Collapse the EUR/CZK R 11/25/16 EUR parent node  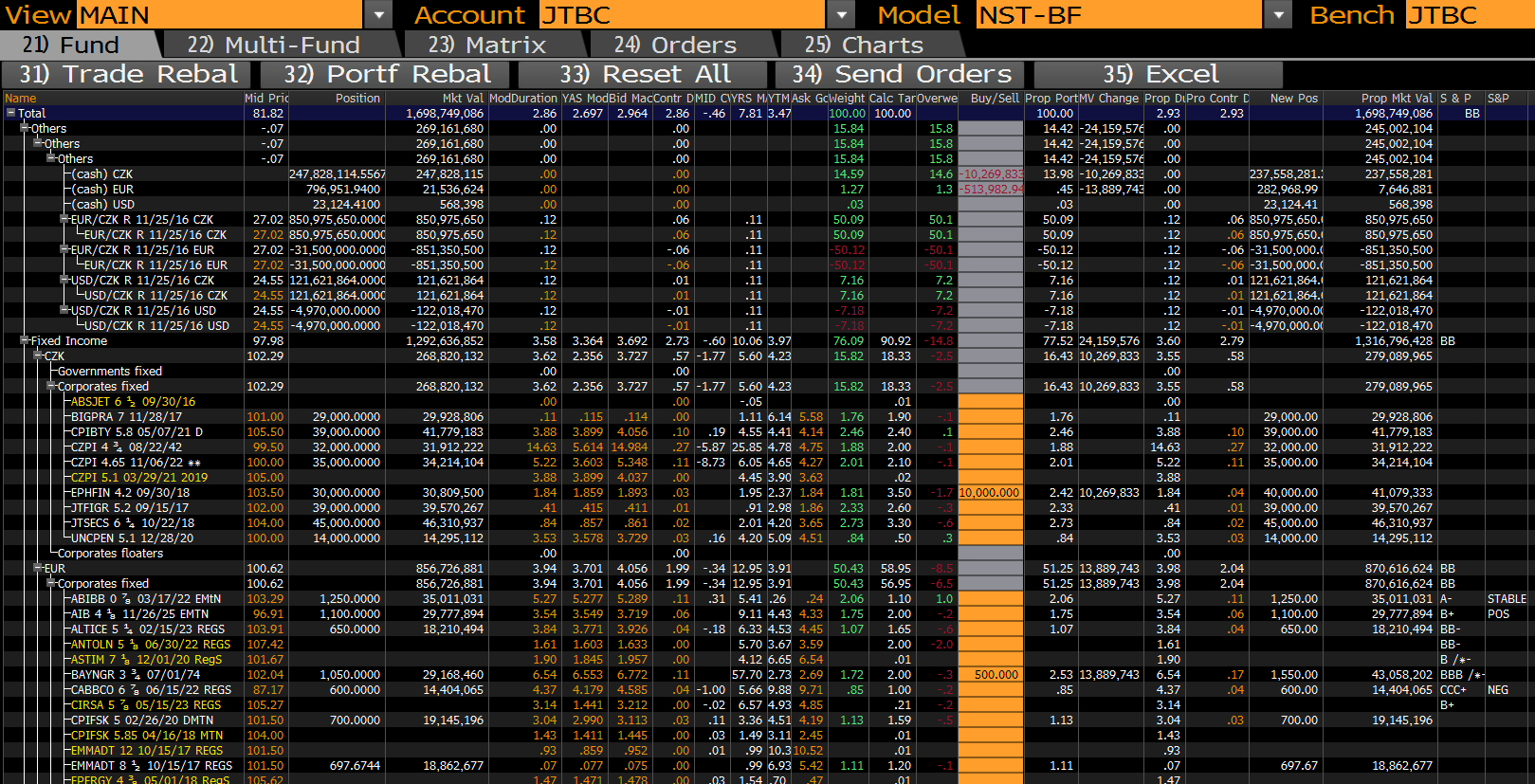(x=64, y=249)
